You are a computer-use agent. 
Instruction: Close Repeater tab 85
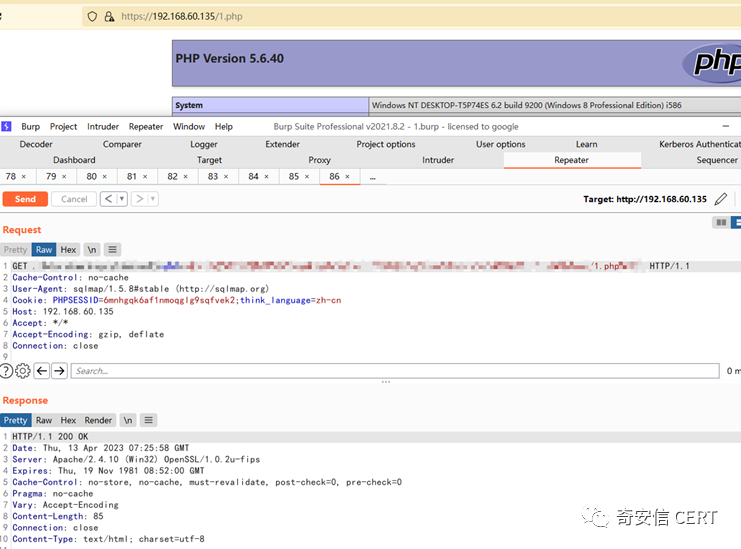(x=307, y=177)
